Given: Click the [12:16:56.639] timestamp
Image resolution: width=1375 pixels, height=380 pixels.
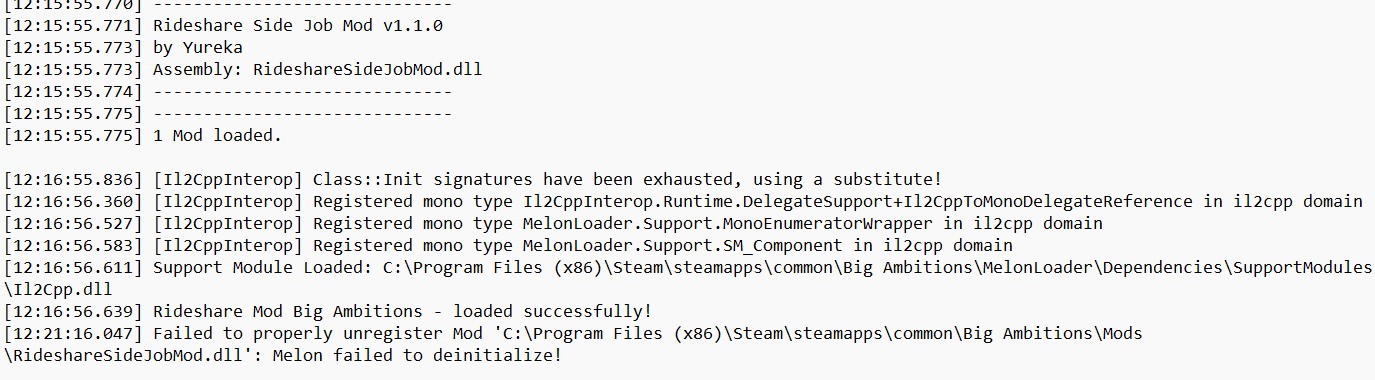Looking at the screenshot, I should [74, 310].
